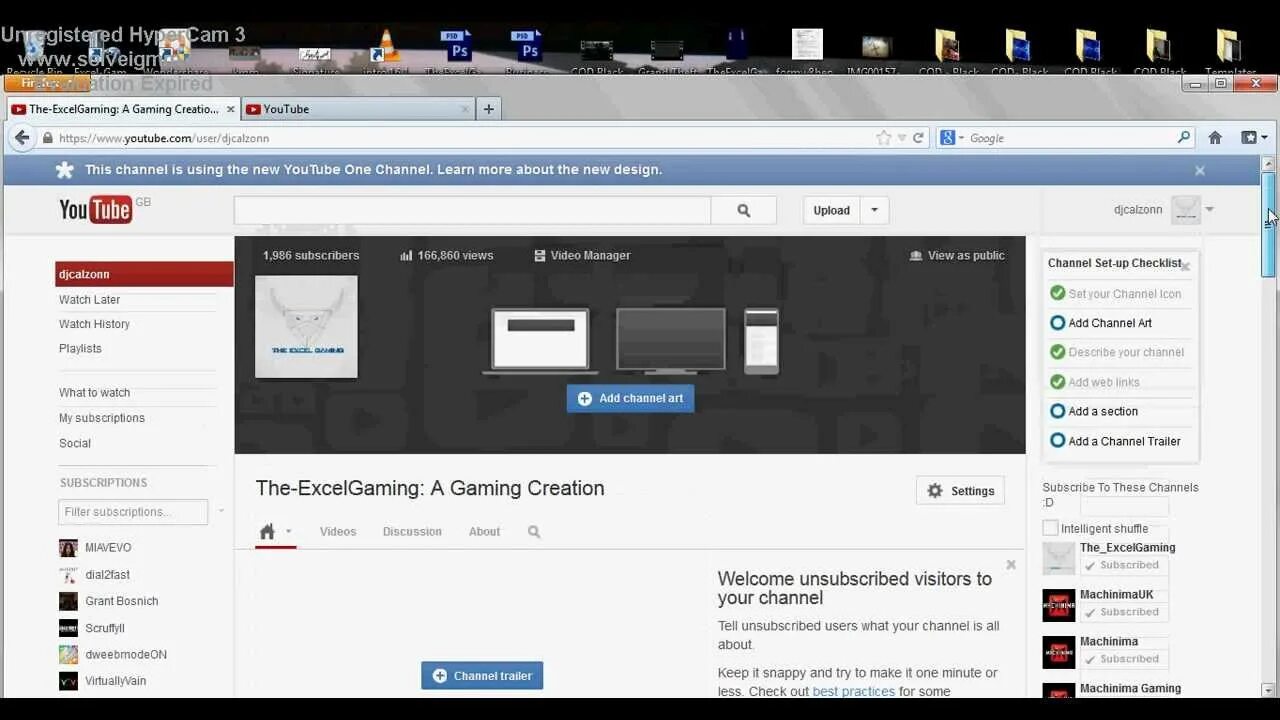Click the magnifier in the Google search box
Image resolution: width=1280 pixels, height=720 pixels.
[1184, 138]
